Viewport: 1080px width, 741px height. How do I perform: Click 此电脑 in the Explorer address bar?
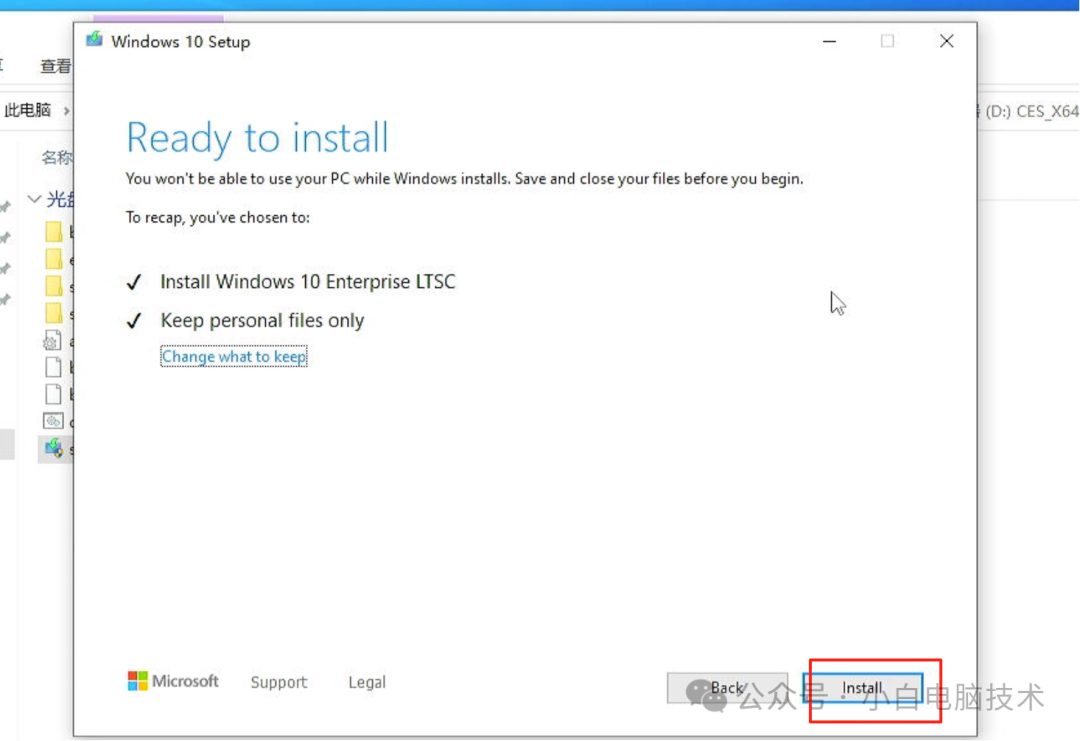28,110
